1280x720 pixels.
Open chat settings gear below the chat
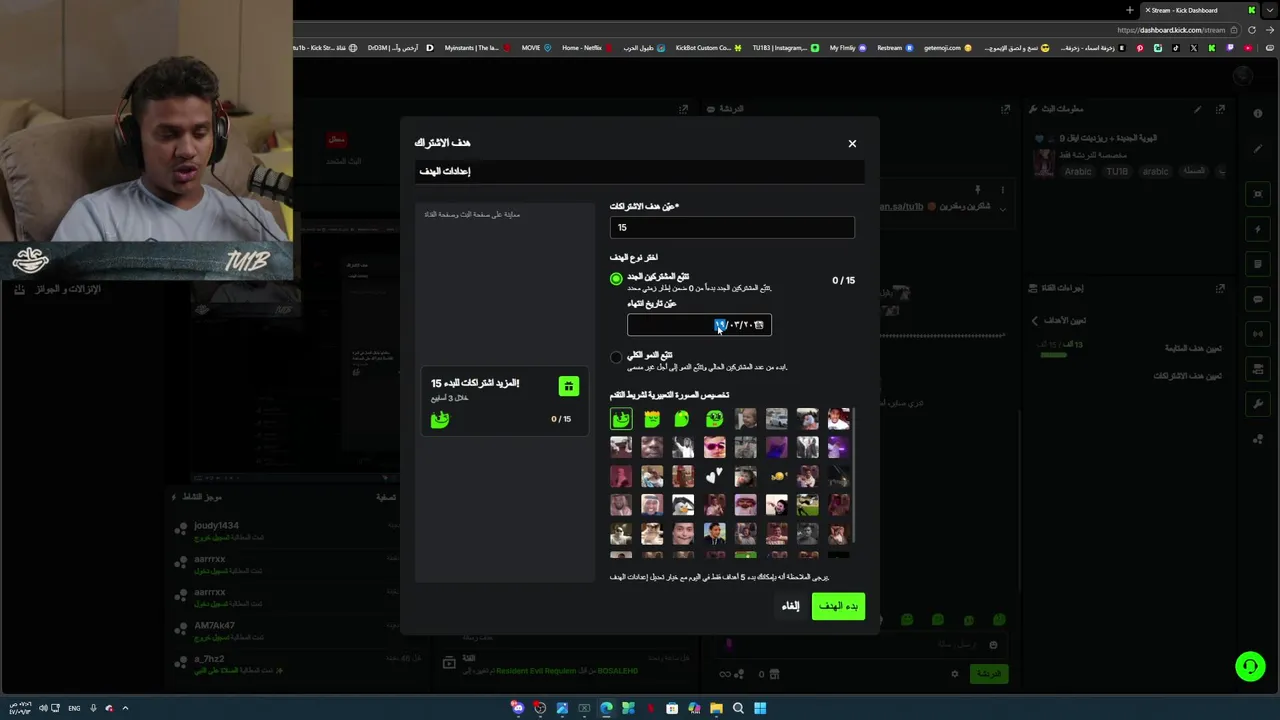[955, 674]
